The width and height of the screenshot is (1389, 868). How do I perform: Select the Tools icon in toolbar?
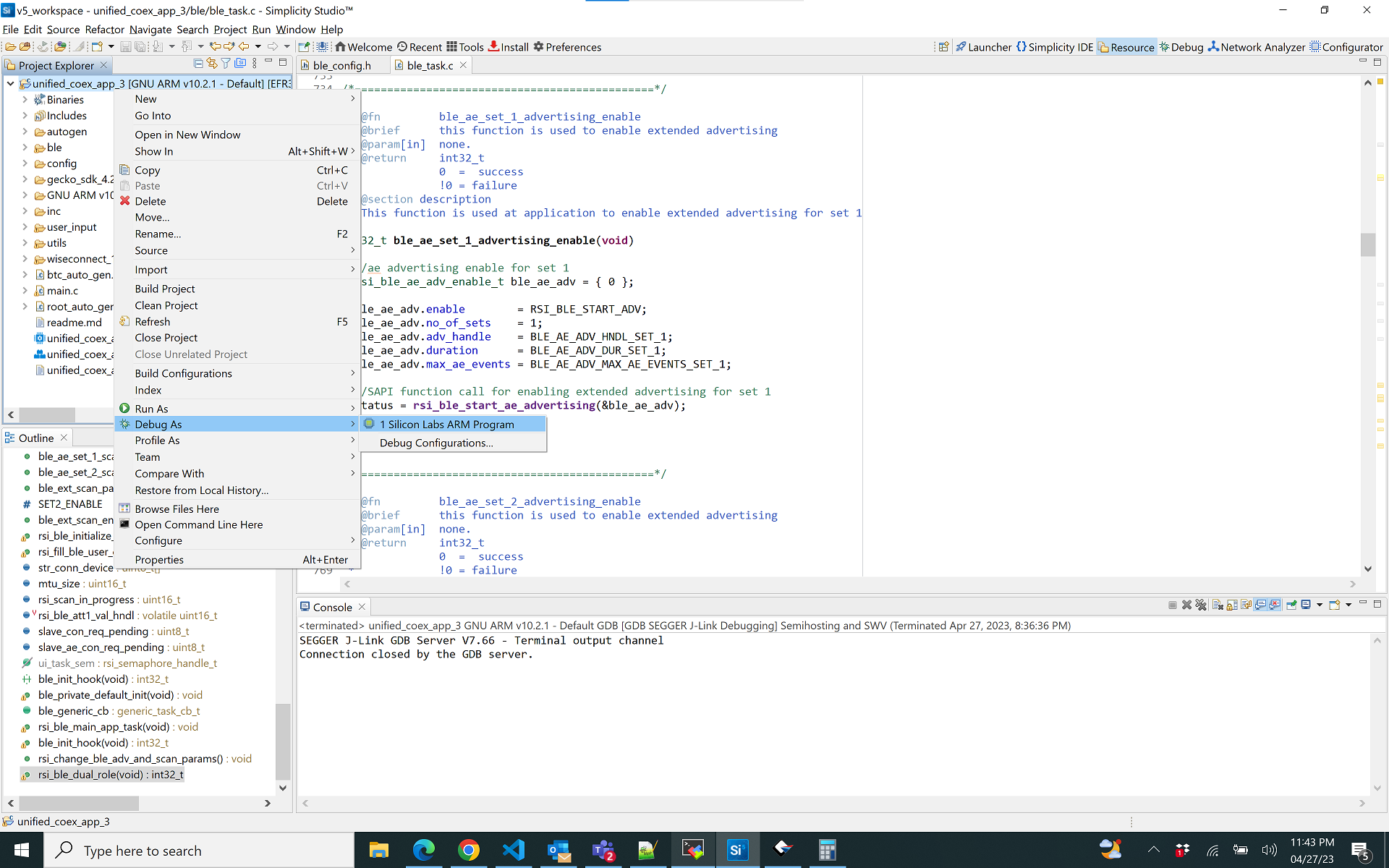[452, 47]
